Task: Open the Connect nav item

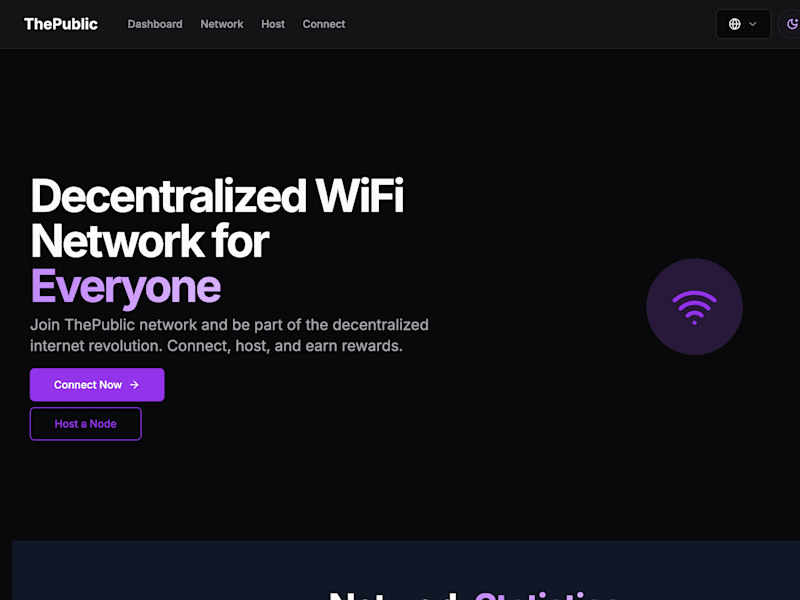Action: point(323,24)
